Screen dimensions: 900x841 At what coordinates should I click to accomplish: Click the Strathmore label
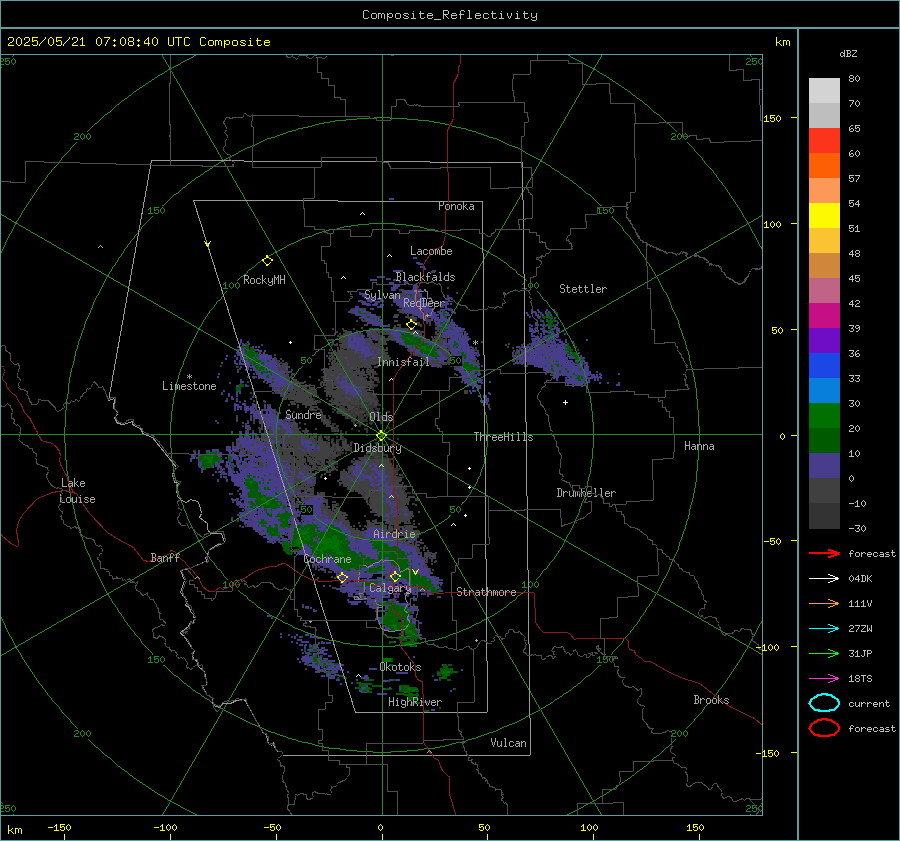[x=486, y=592]
